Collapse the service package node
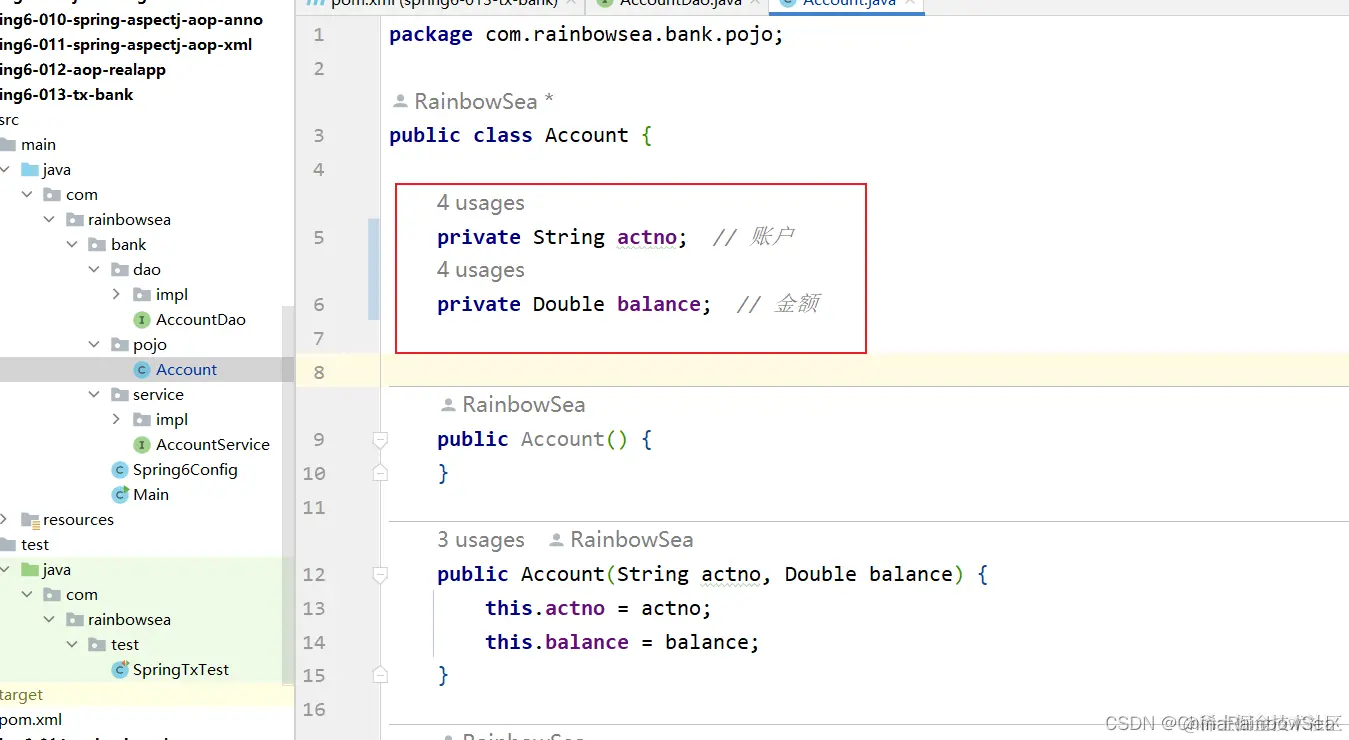Viewport: 1349px width, 740px height. (x=94, y=395)
